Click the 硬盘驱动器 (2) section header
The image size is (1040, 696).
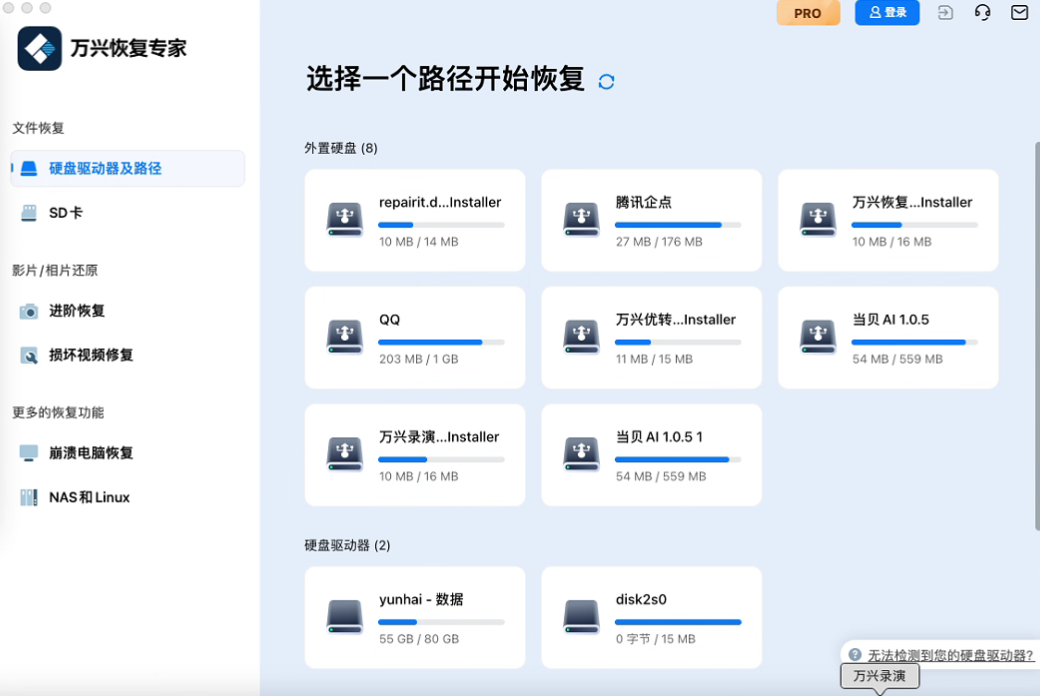point(347,545)
